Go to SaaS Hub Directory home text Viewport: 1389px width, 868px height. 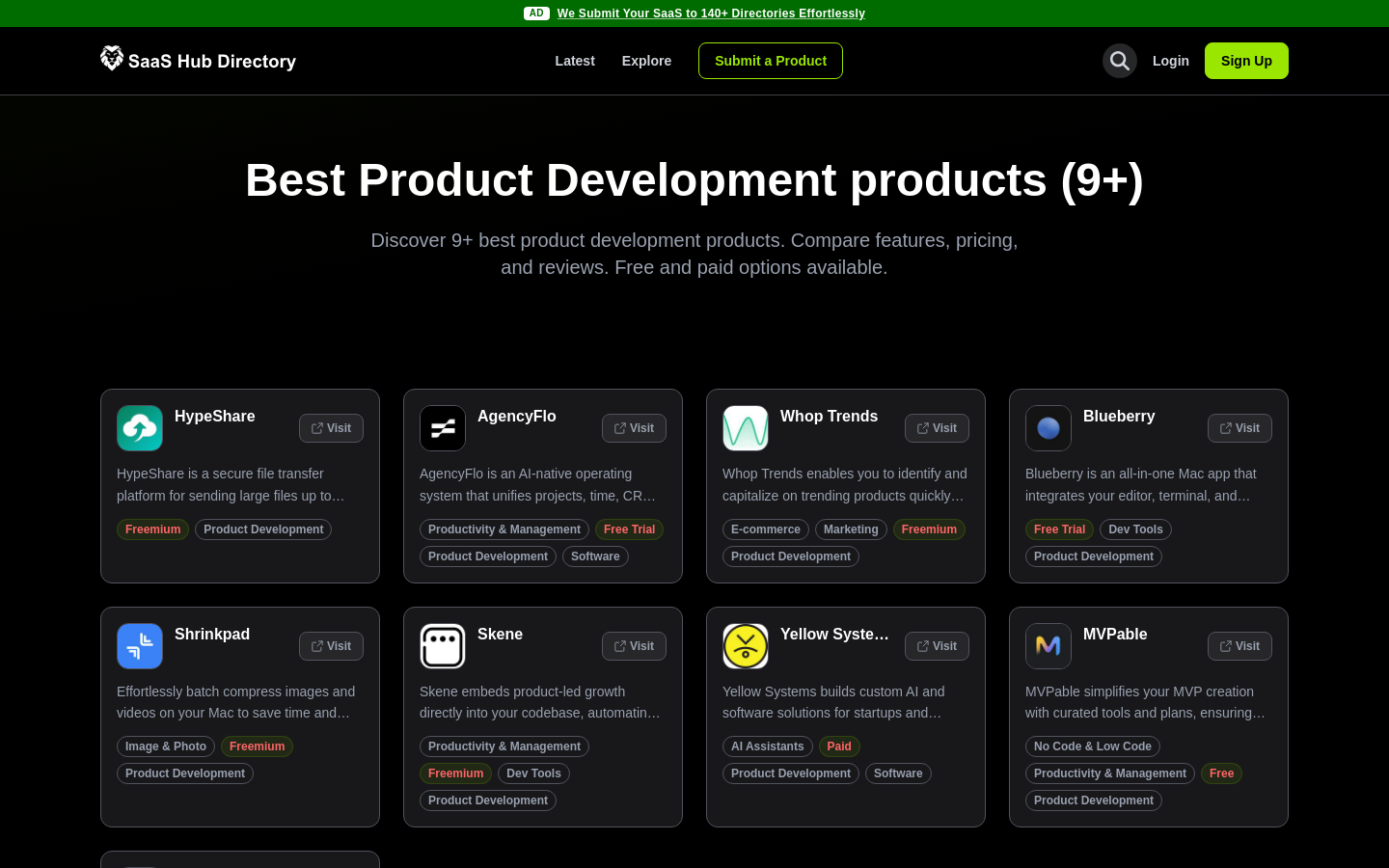pos(212,61)
